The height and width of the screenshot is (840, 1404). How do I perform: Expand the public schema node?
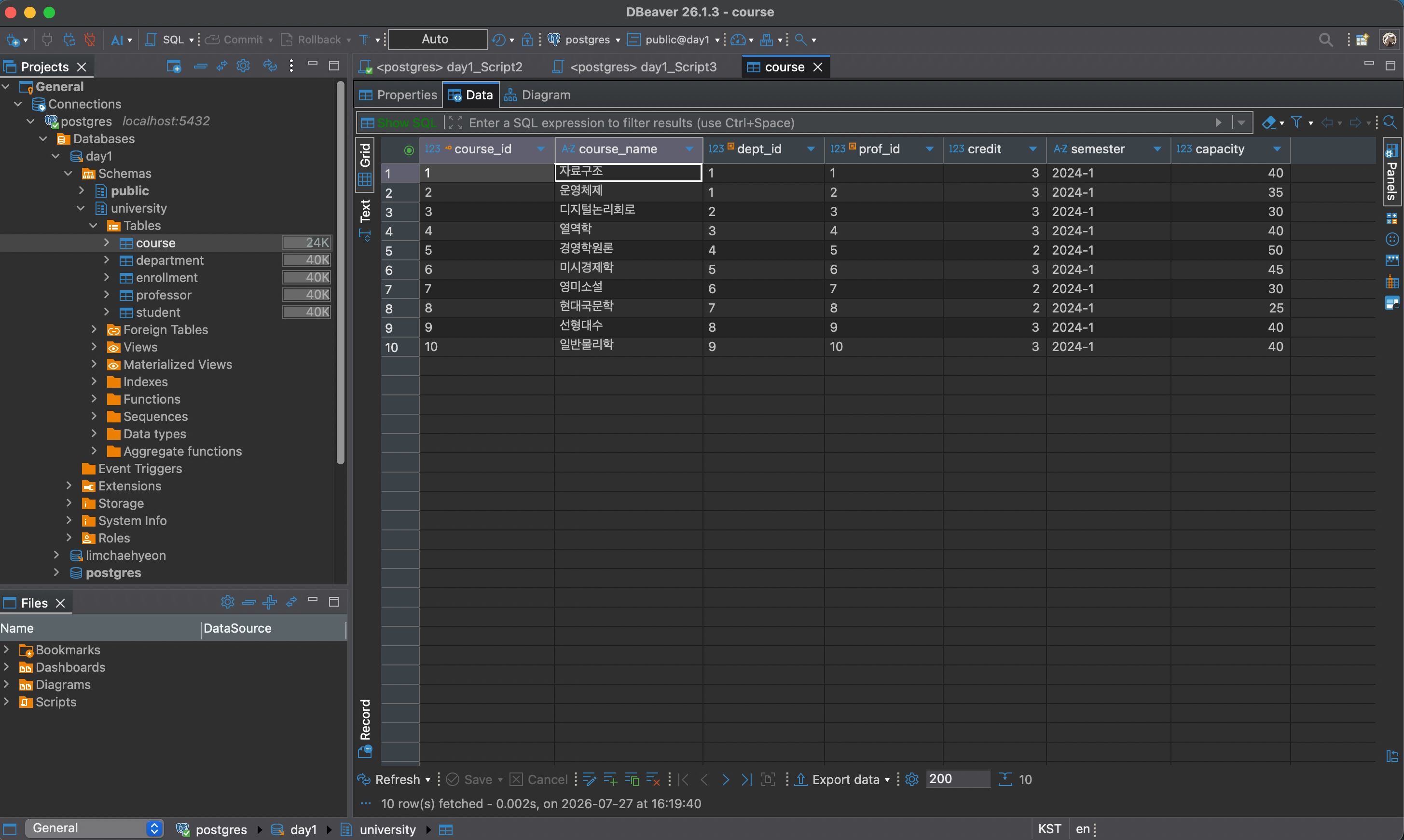pyautogui.click(x=81, y=191)
